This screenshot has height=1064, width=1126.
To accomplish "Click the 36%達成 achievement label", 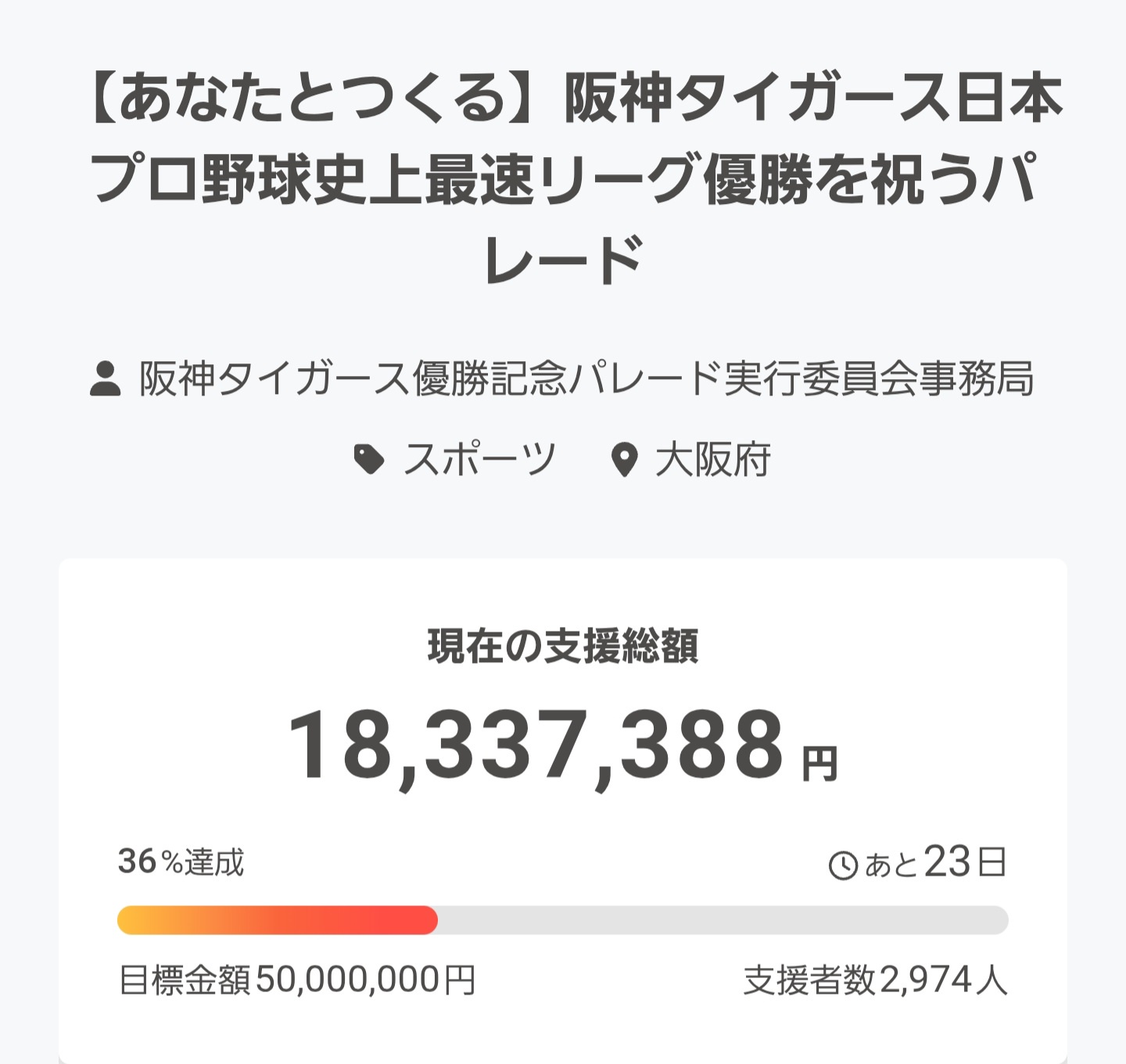I will 181,862.
